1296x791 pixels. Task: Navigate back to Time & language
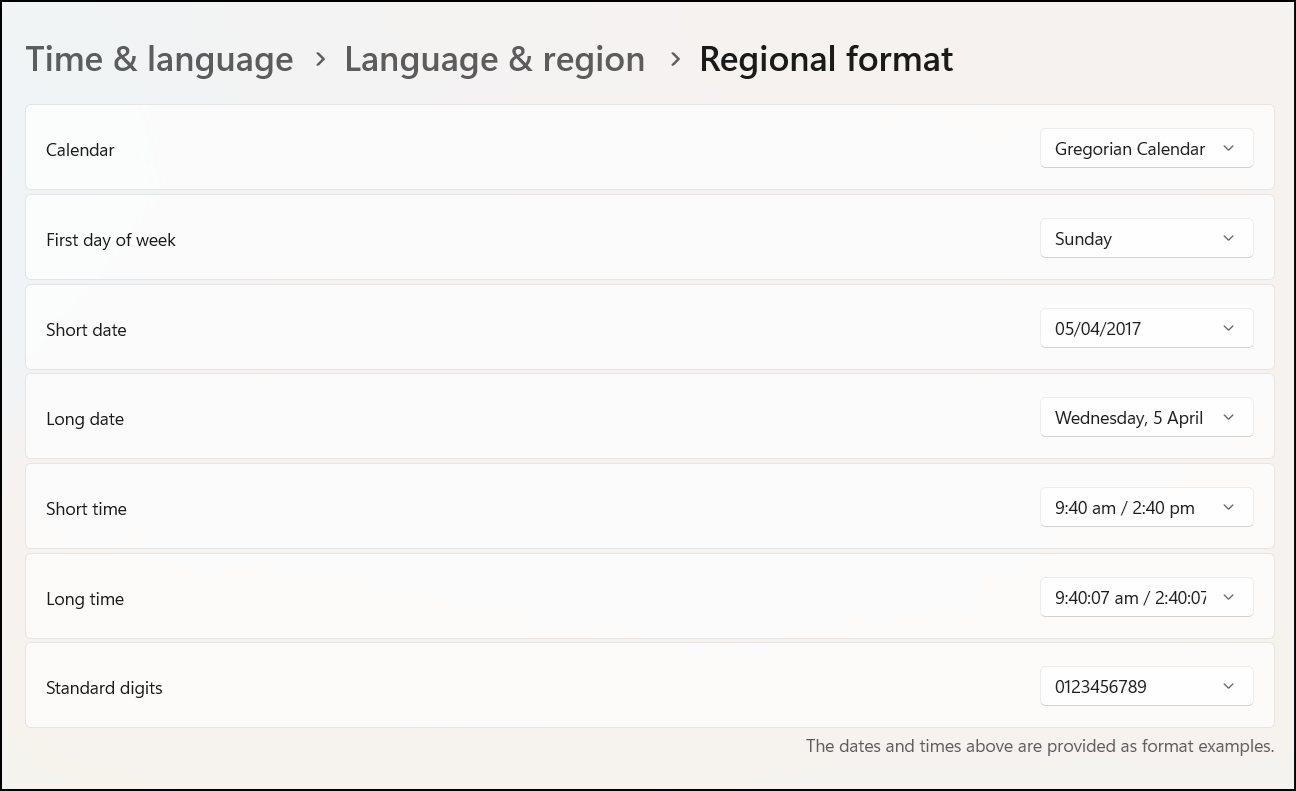[x=159, y=59]
